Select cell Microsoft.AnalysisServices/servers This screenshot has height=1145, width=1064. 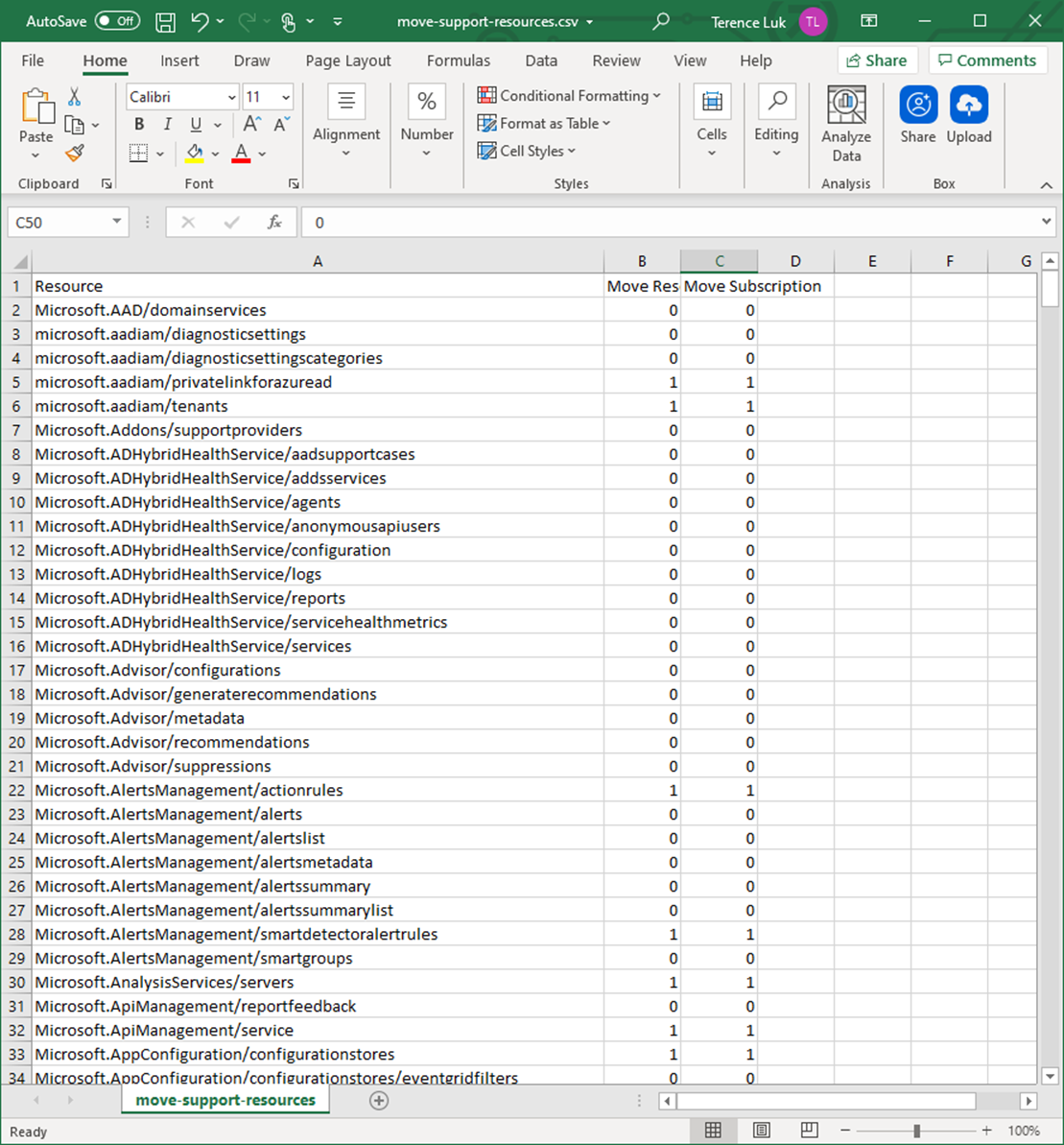point(318,982)
